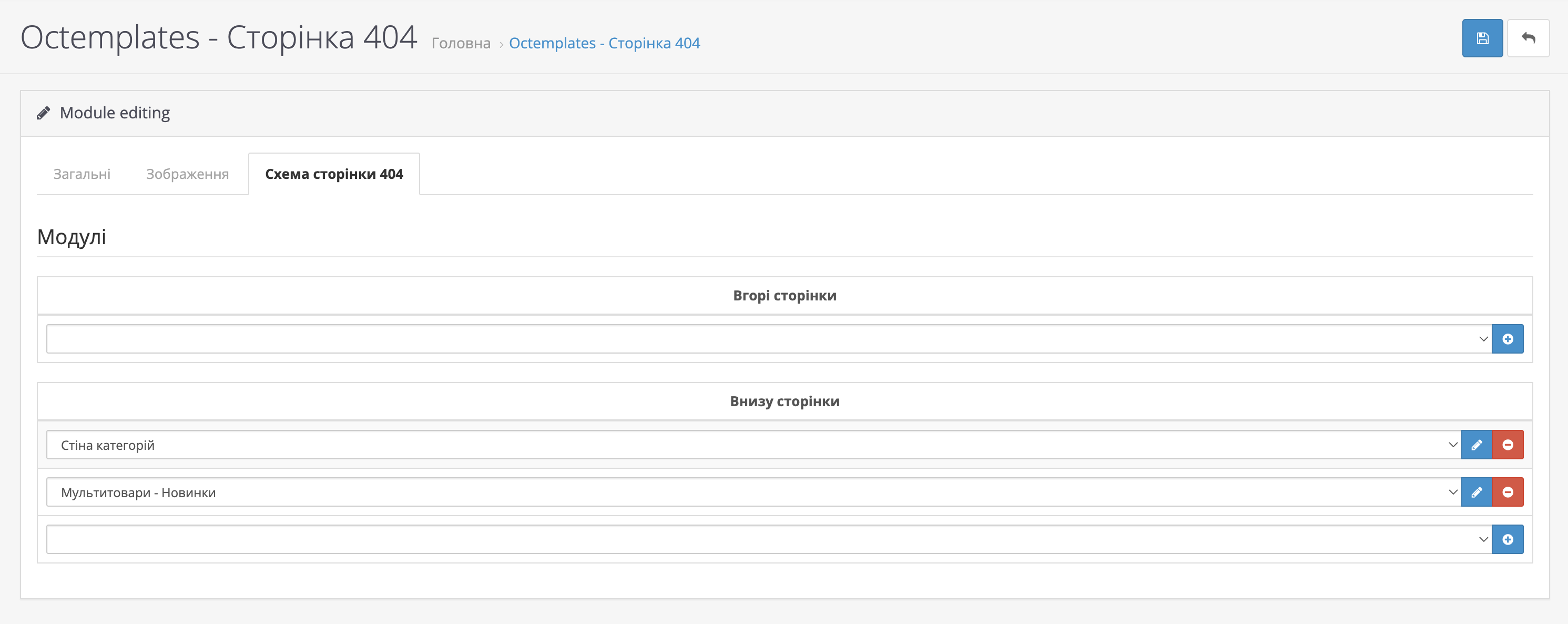Add module to top of page section
The height and width of the screenshot is (624, 1568).
(x=1507, y=339)
